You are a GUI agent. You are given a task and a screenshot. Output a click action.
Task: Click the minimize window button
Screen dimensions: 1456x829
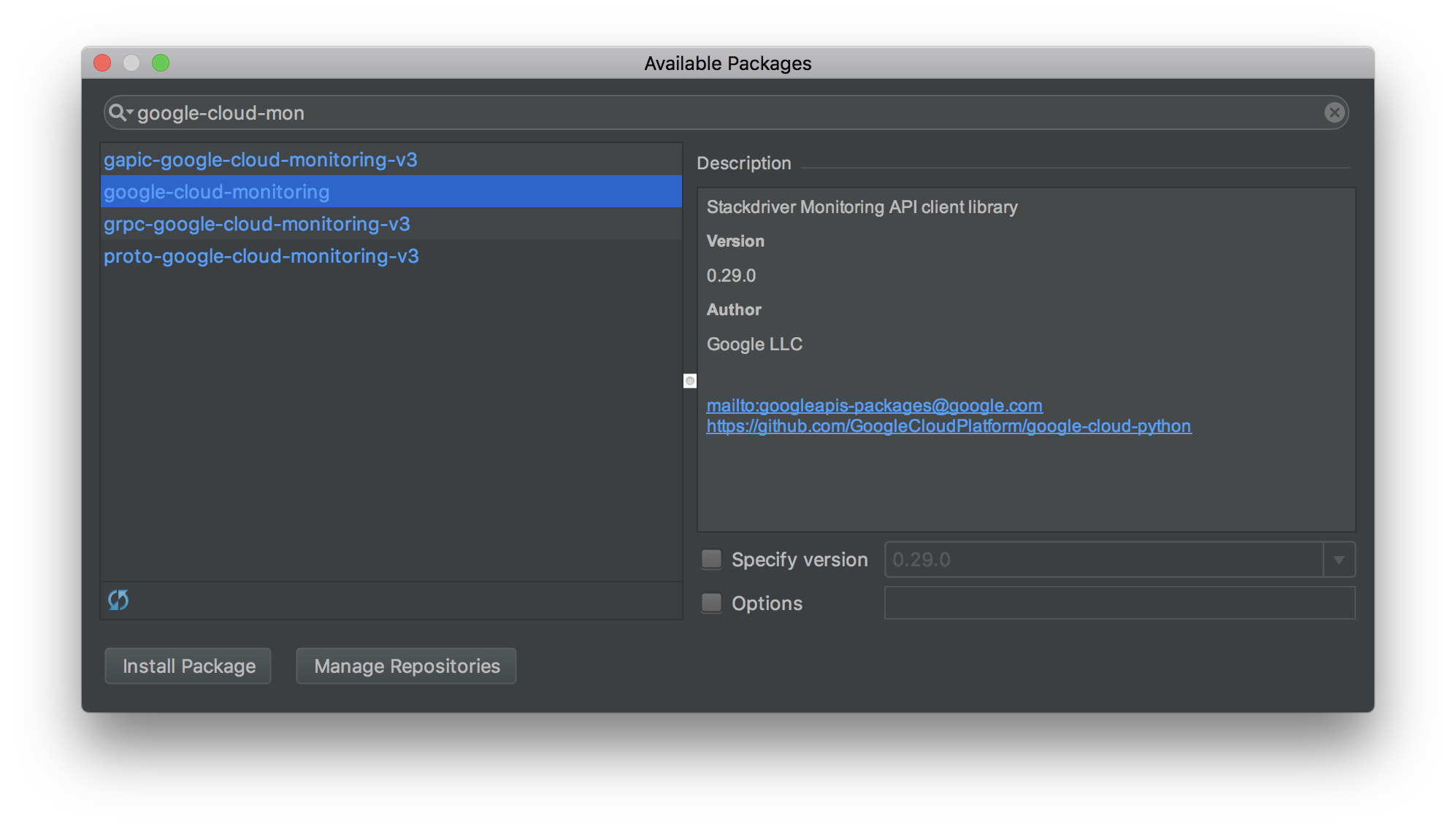(x=131, y=63)
